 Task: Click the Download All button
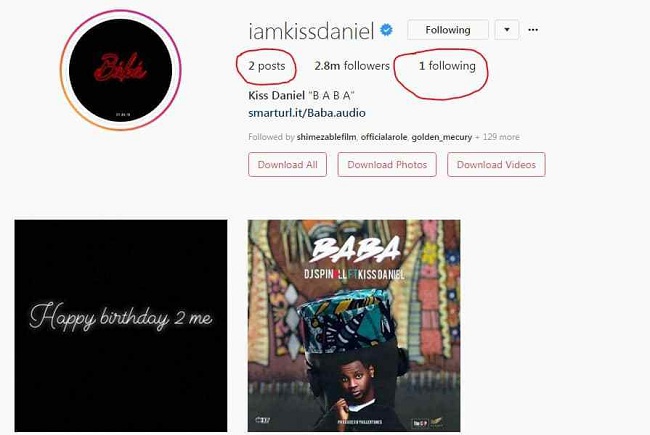(287, 165)
